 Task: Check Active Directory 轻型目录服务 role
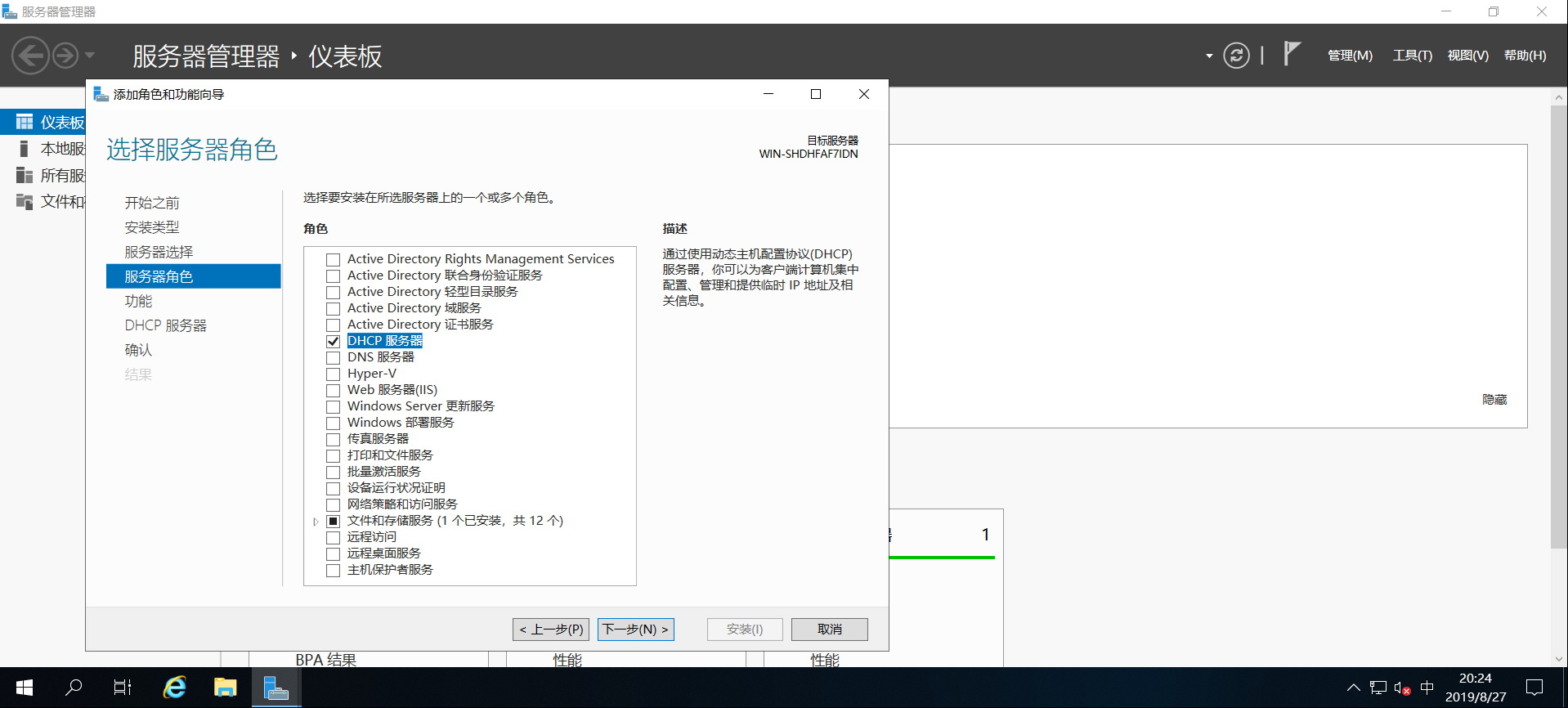(x=333, y=292)
